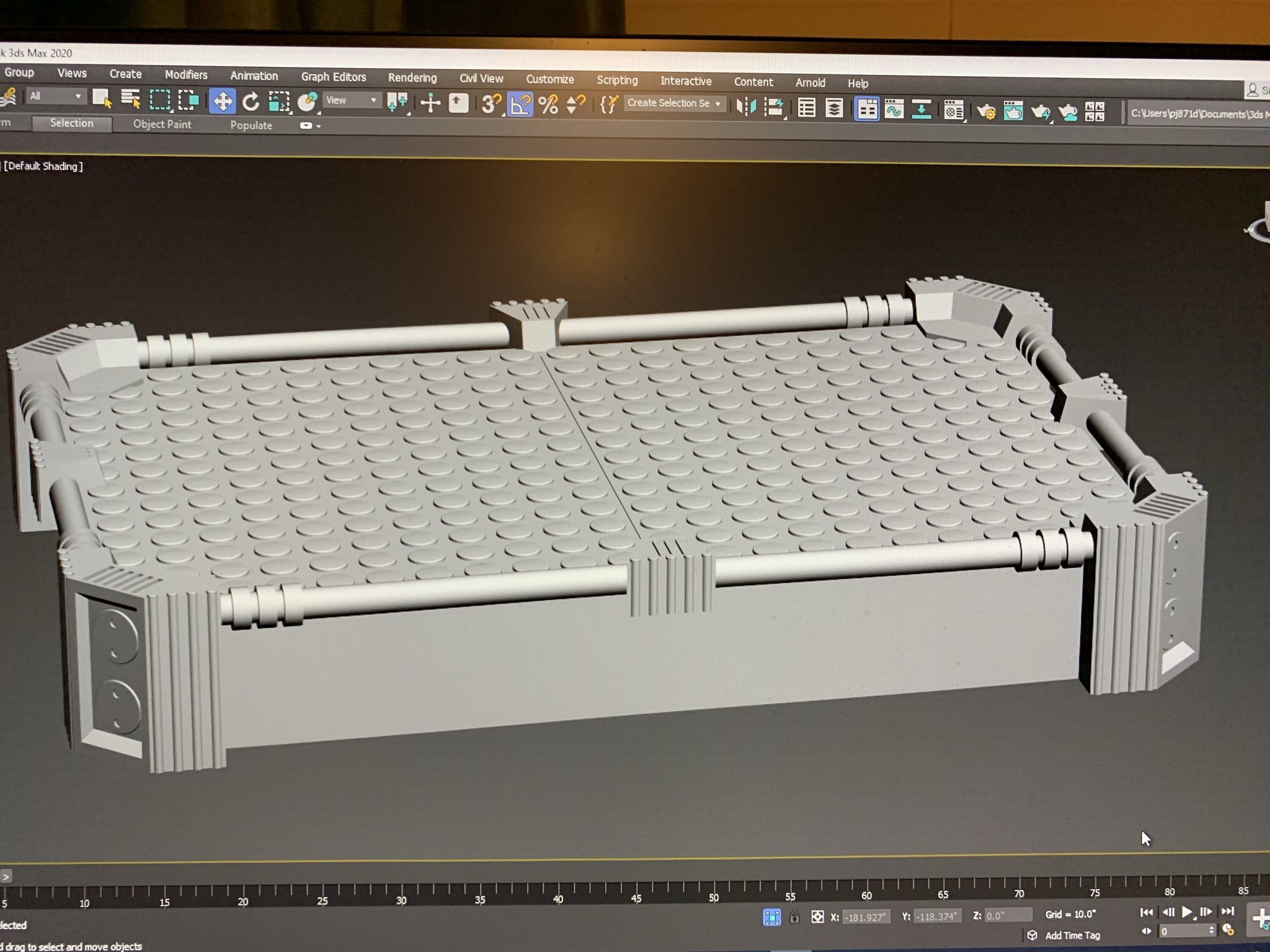The width and height of the screenshot is (1270, 952).
Task: Choose Rectangular Selection Region tool
Action: [160, 99]
